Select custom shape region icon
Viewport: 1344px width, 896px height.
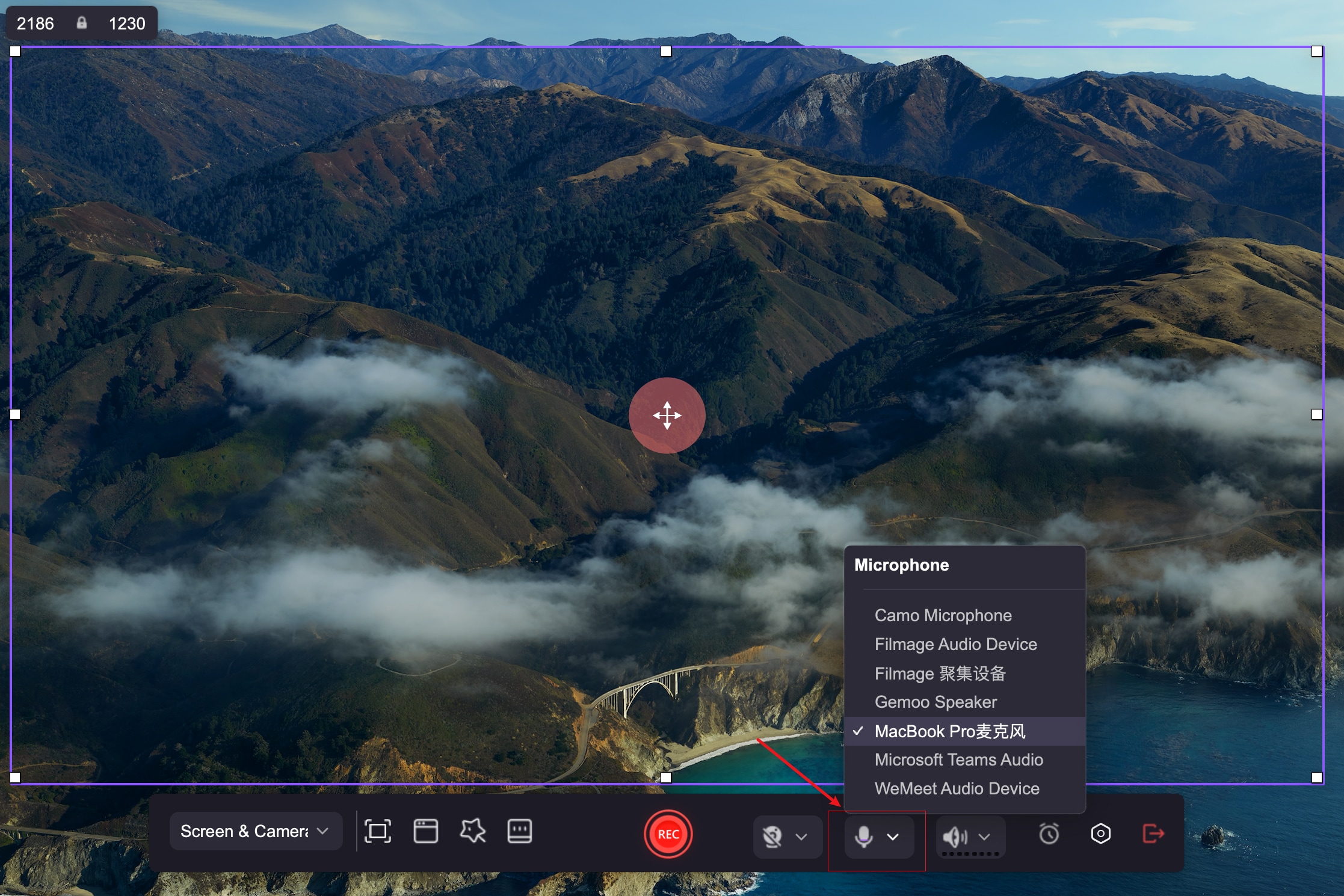pyautogui.click(x=472, y=832)
